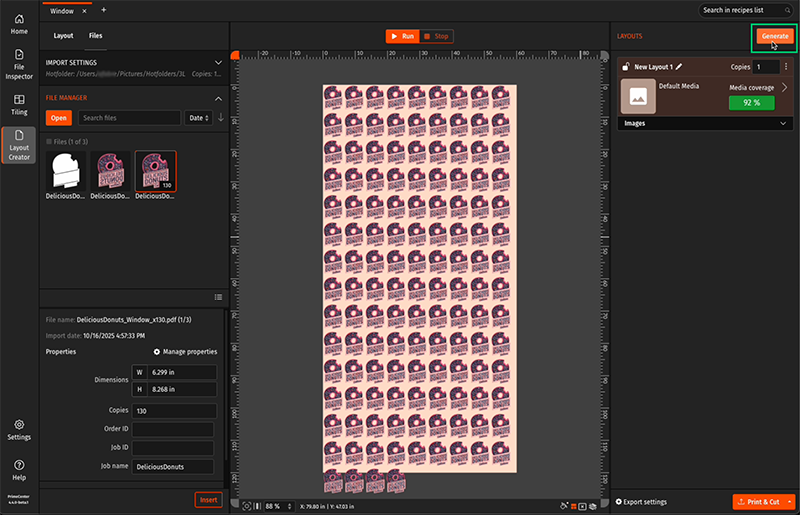The image size is (800, 515).
Task: Click the Copies field showing 130
Action: coord(174,411)
